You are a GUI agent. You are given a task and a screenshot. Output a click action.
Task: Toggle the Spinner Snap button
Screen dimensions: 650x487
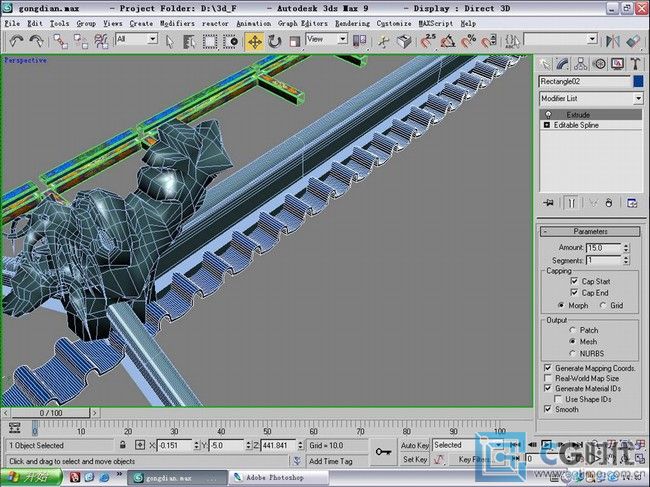click(489, 41)
